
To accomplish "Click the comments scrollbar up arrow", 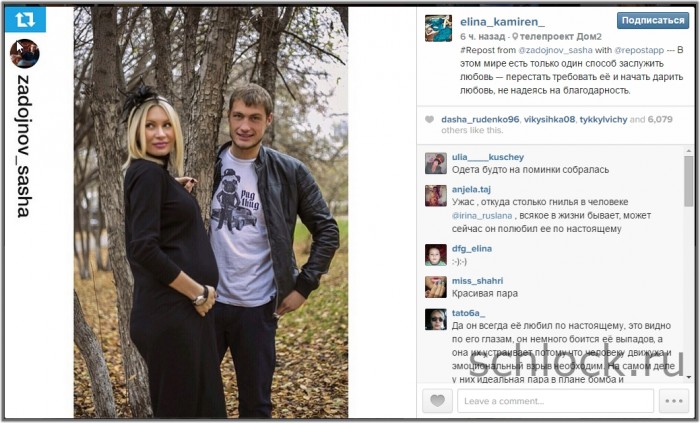I will click(688, 151).
